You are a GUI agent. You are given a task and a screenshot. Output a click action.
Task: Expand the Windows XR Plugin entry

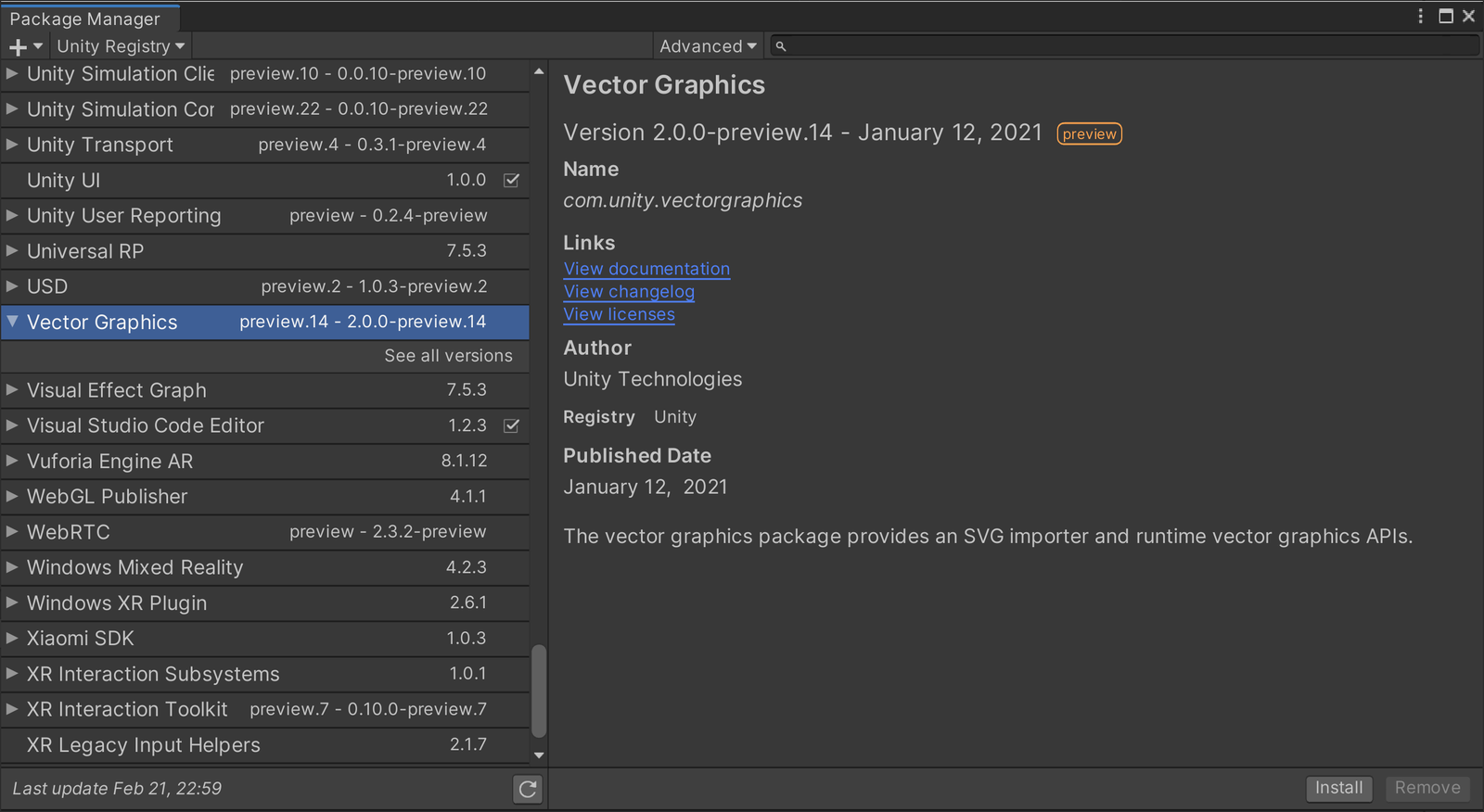[x=12, y=603]
